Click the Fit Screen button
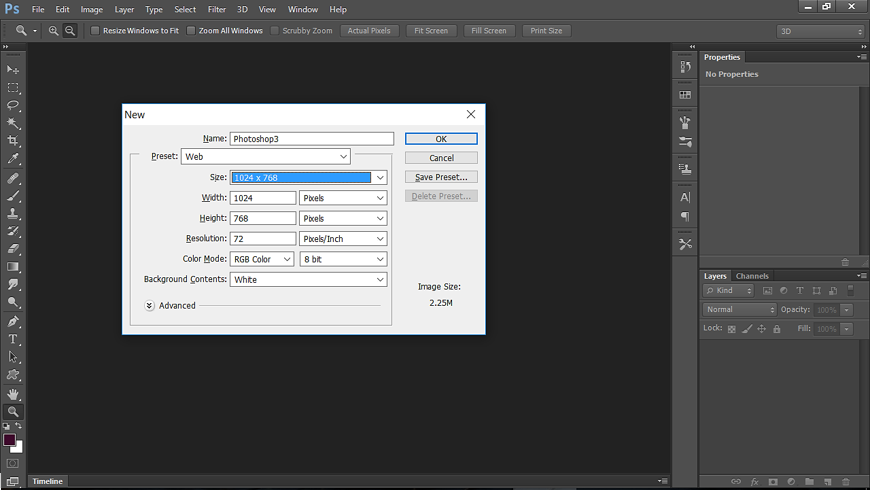Screen dimensions: 871x492 (431, 31)
